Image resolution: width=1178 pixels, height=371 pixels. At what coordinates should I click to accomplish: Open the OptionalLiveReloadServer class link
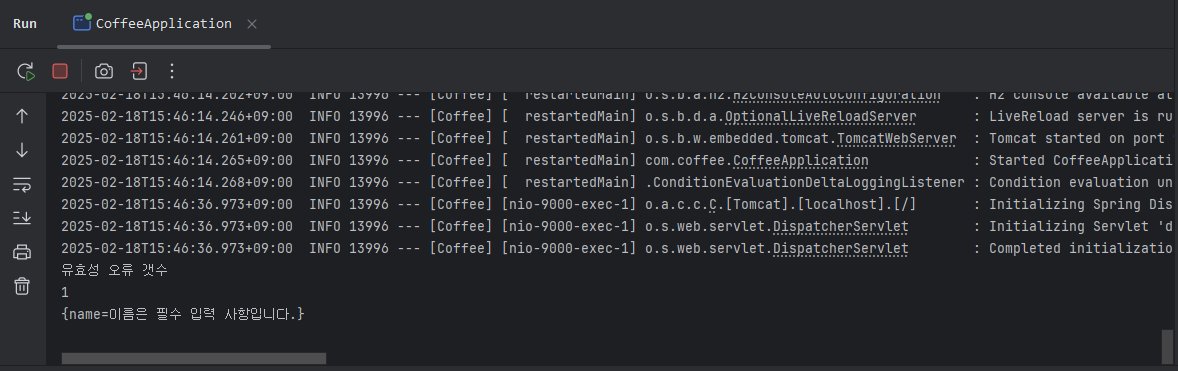tap(820, 117)
